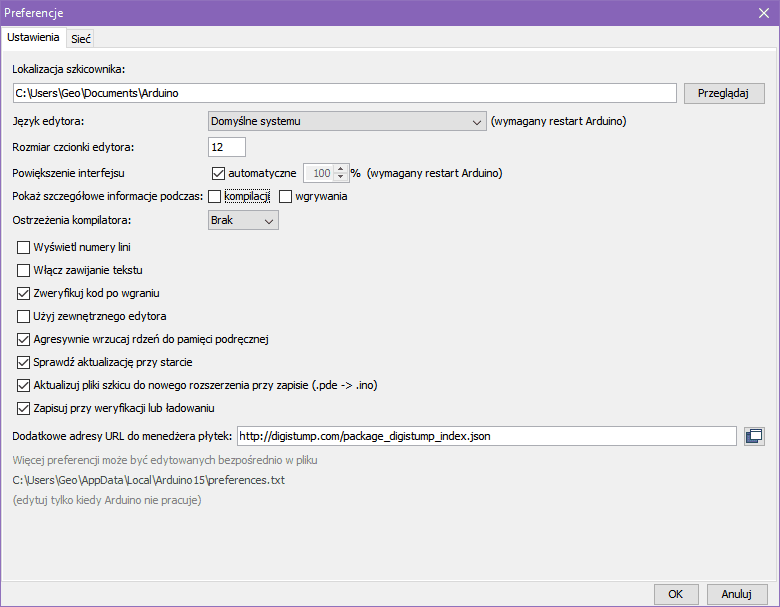The width and height of the screenshot is (780, 607).
Task: Enable detailed info during kompilacji
Action: coord(215,196)
